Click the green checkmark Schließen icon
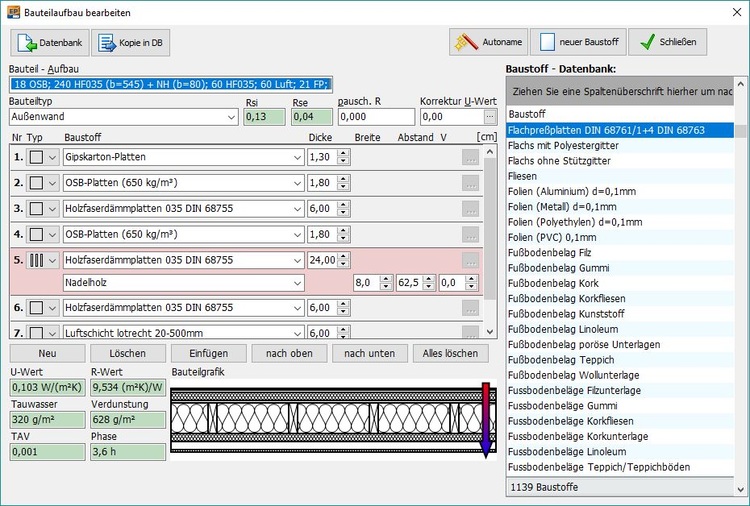 (x=647, y=43)
